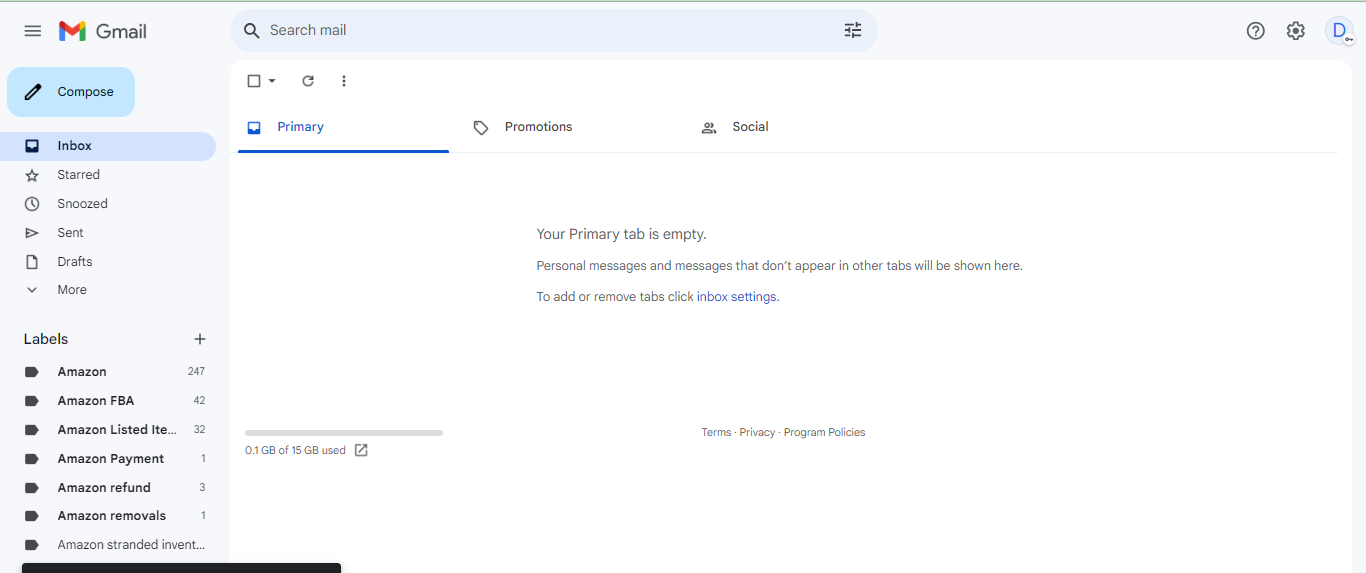Show search options filter icon
The image size is (1366, 573).
853,31
